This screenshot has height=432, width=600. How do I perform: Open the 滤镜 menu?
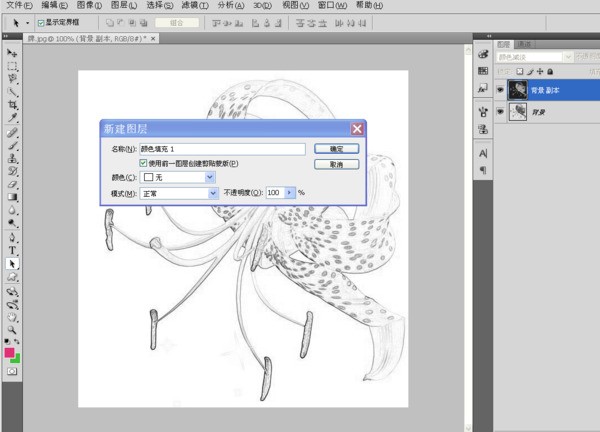183,5
